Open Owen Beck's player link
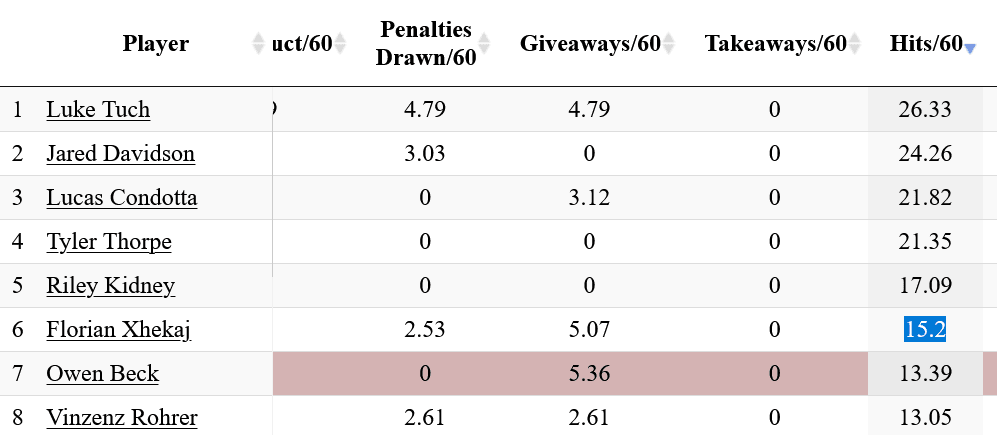 point(102,375)
